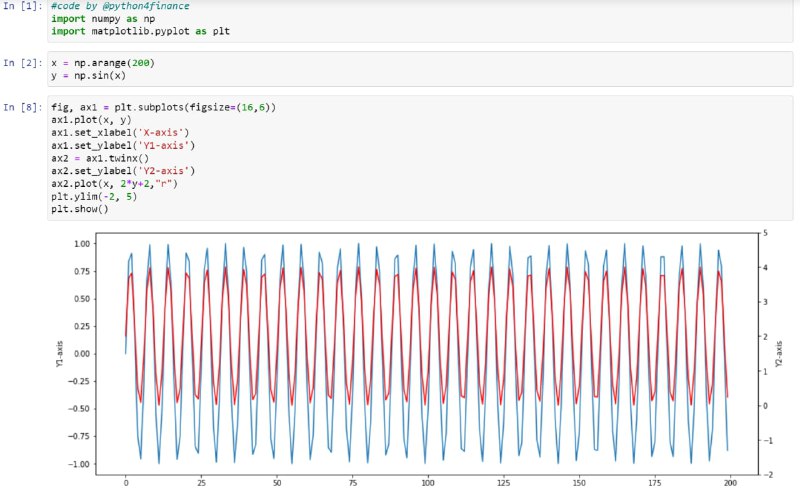
Task: Click the In [8] plotting code cell
Action: 420,158
